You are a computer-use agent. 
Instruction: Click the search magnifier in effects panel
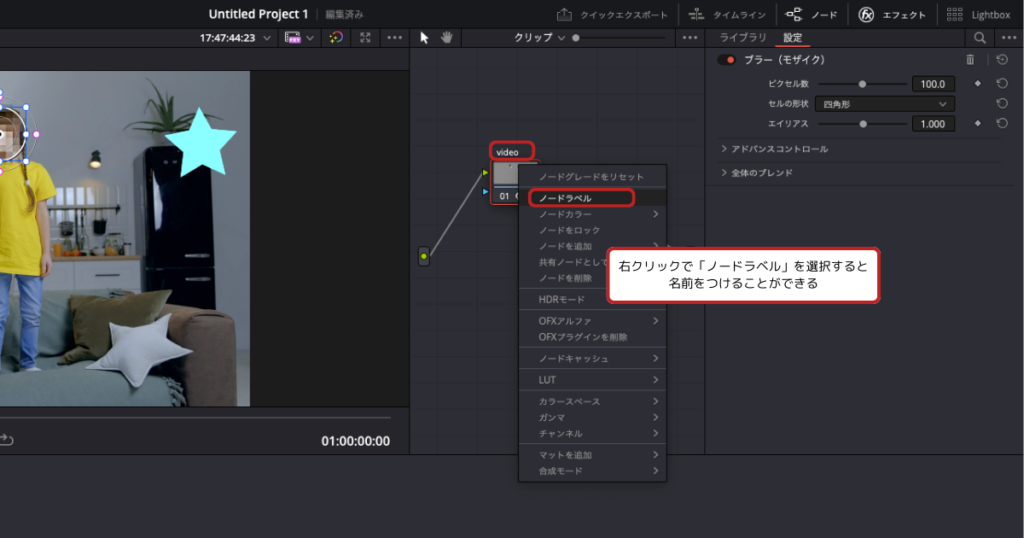click(x=979, y=37)
